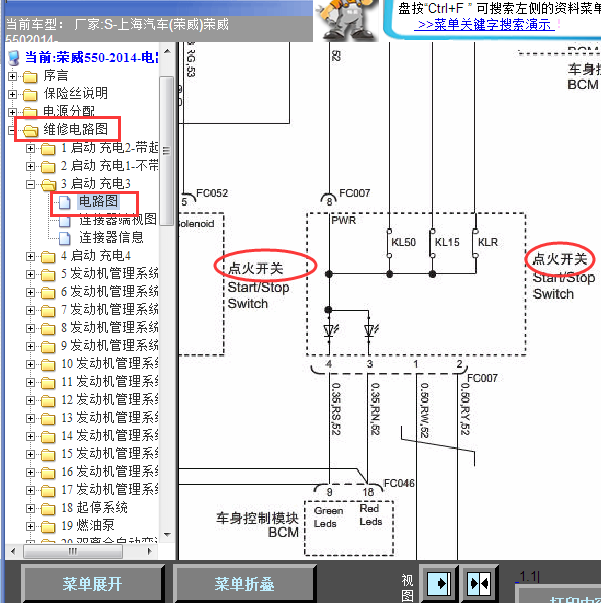Screen dimensions: 601x603
Task: Click FC046 connector label in diagram
Action: coord(399,483)
